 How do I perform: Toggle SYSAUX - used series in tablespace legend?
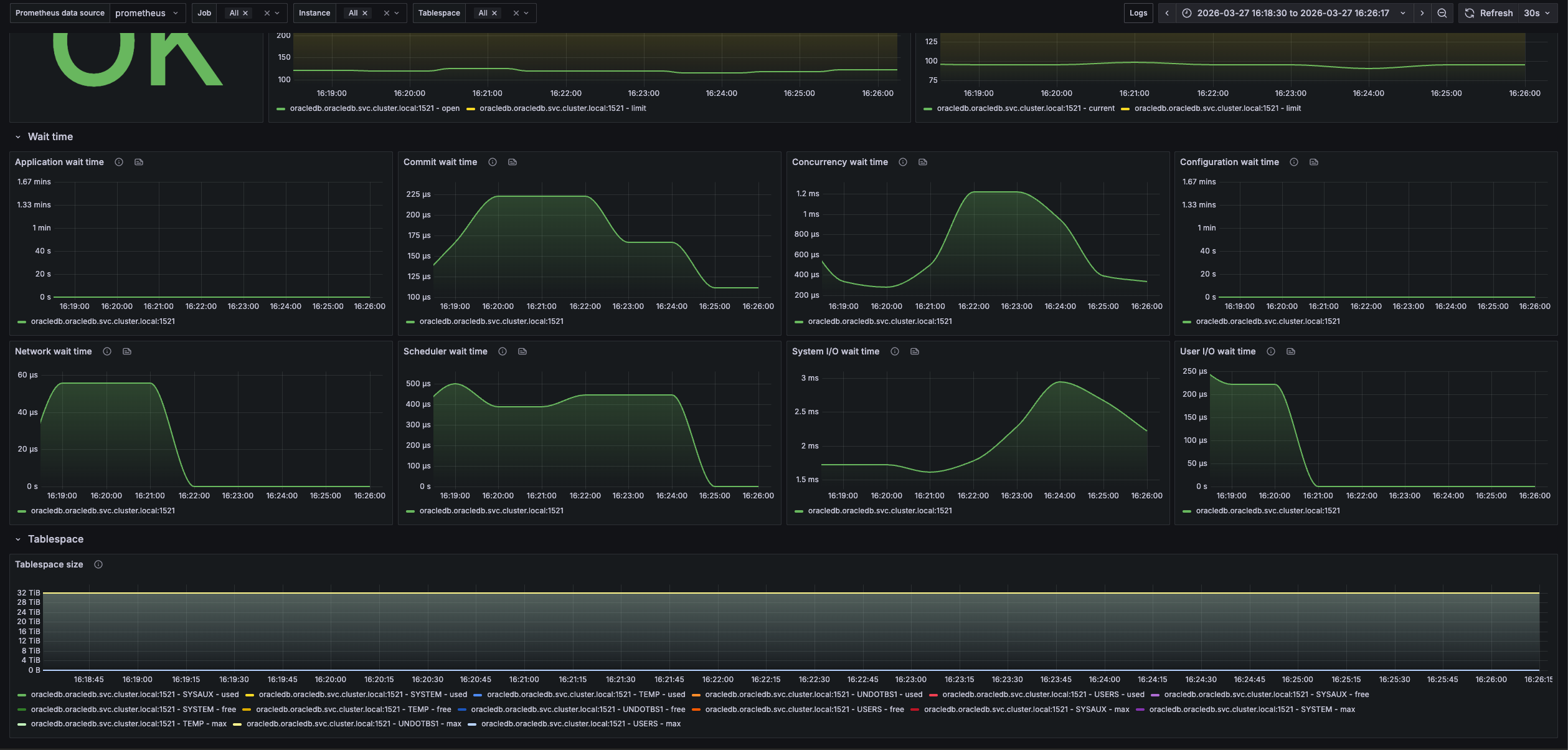pyautogui.click(x=135, y=695)
